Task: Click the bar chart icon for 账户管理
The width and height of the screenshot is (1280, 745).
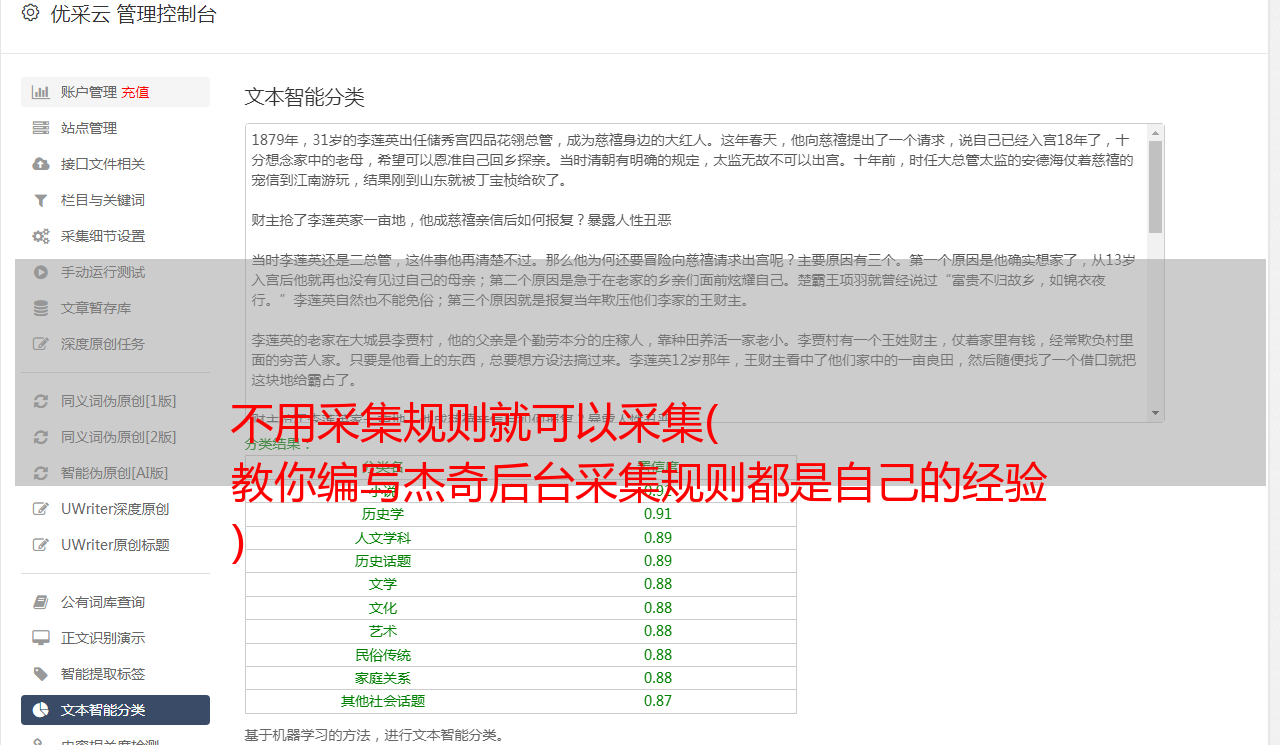Action: click(x=41, y=92)
